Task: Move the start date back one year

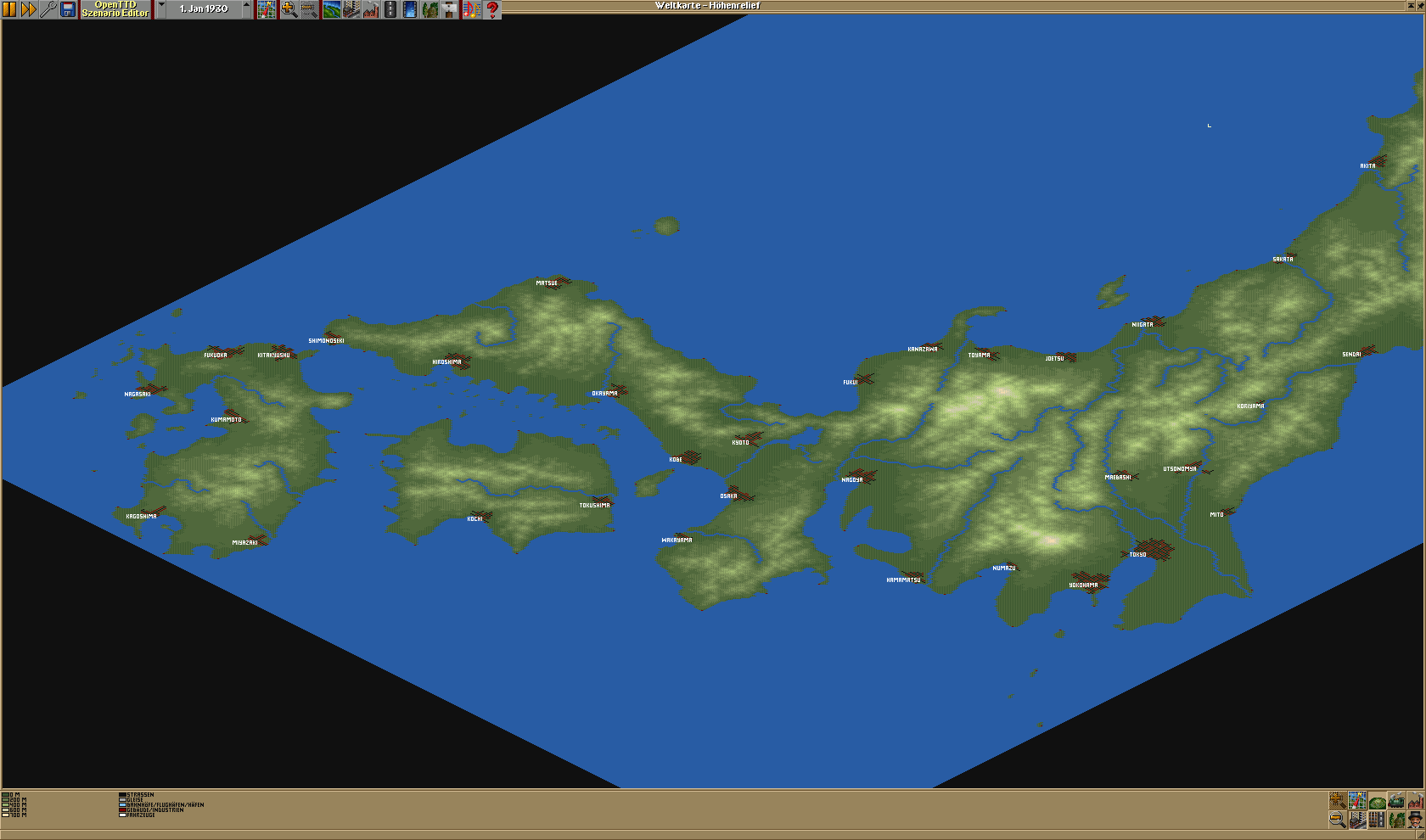Action: (161, 9)
